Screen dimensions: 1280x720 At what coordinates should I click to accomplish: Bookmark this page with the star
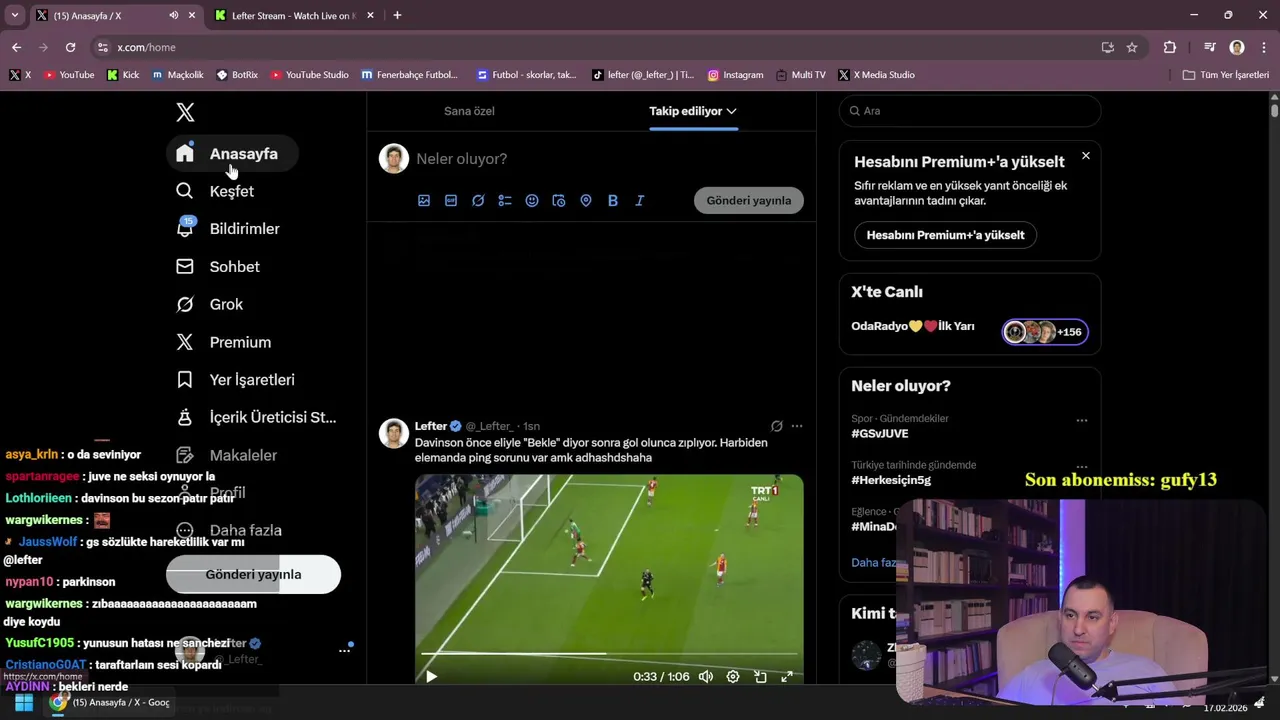click(1132, 47)
